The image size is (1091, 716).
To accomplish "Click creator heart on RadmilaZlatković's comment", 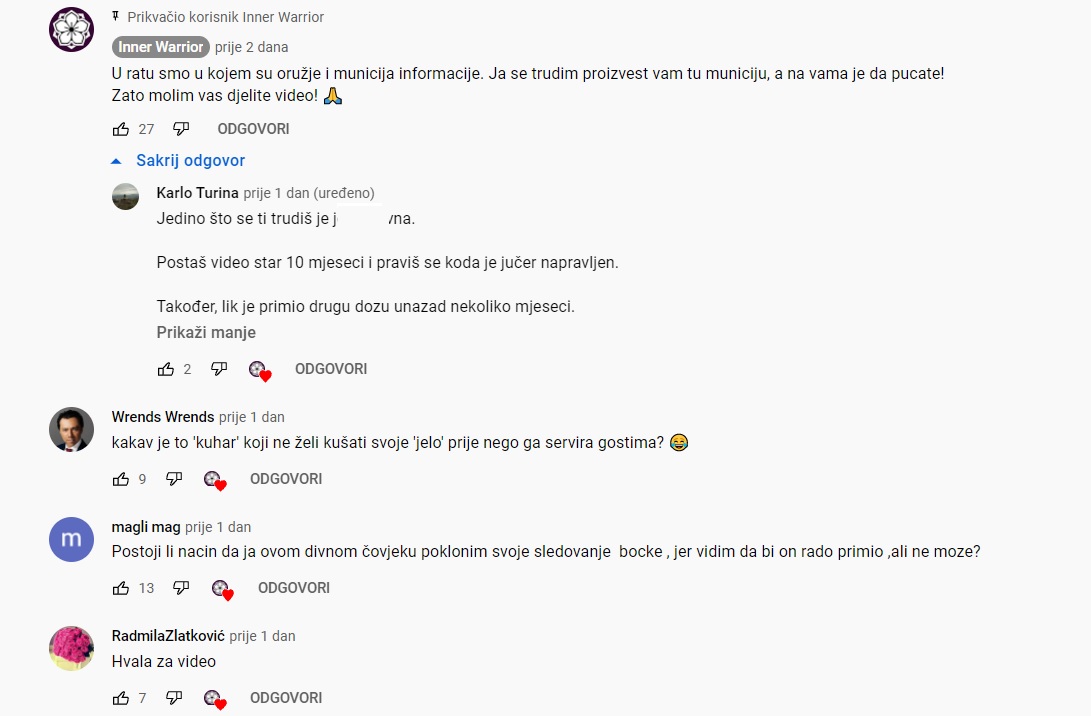I will (215, 699).
